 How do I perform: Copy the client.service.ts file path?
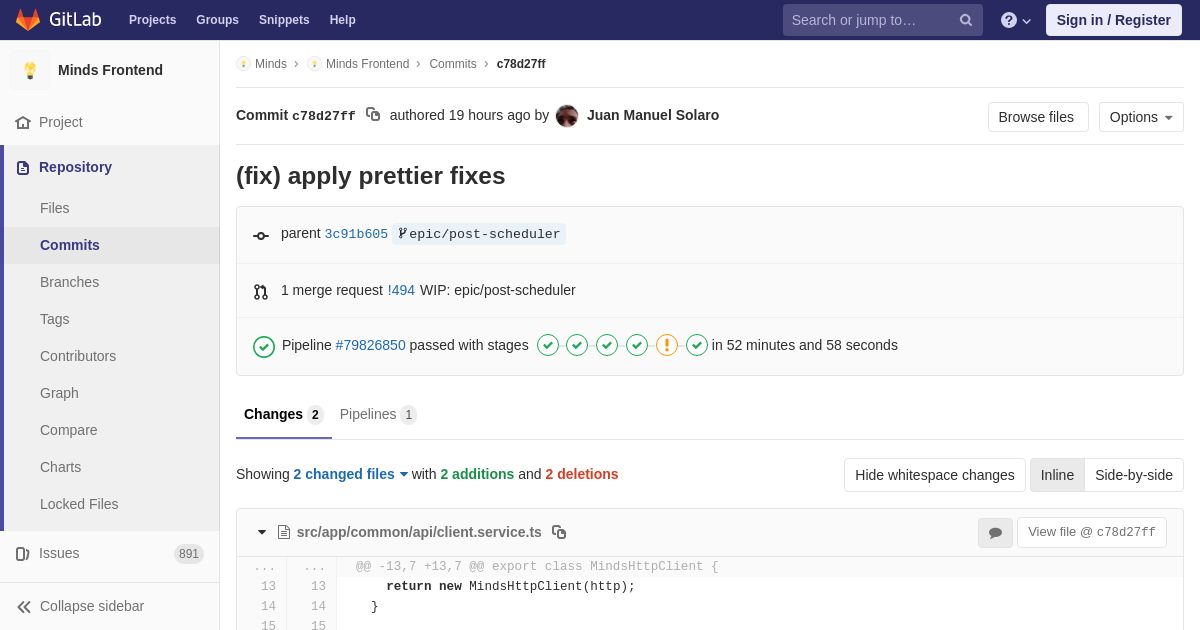pos(559,532)
